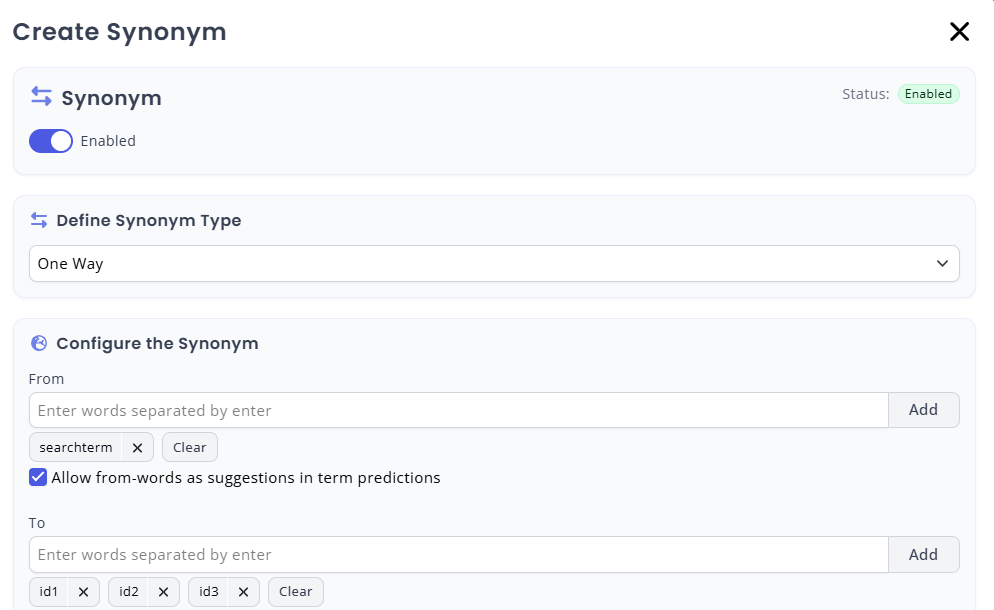Uncheck allow from-words as suggestions checkbox

[x=38, y=477]
